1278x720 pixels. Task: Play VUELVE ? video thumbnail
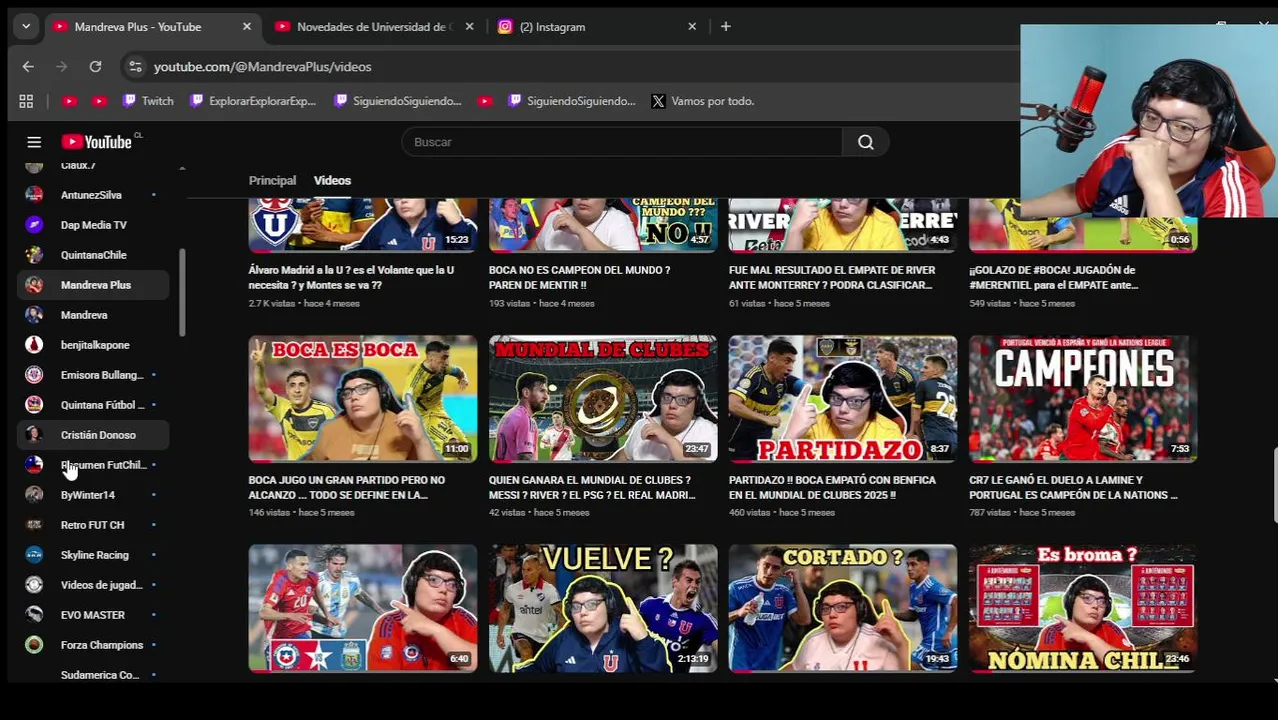pos(603,608)
